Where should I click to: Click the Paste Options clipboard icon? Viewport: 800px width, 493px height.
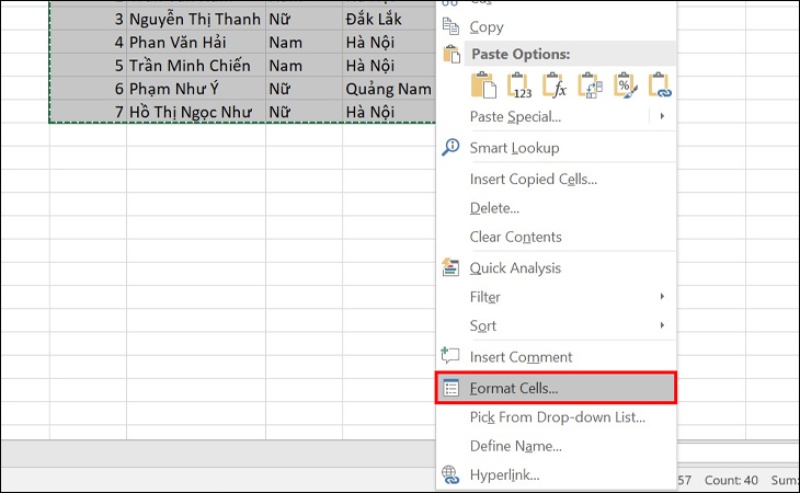(x=452, y=54)
